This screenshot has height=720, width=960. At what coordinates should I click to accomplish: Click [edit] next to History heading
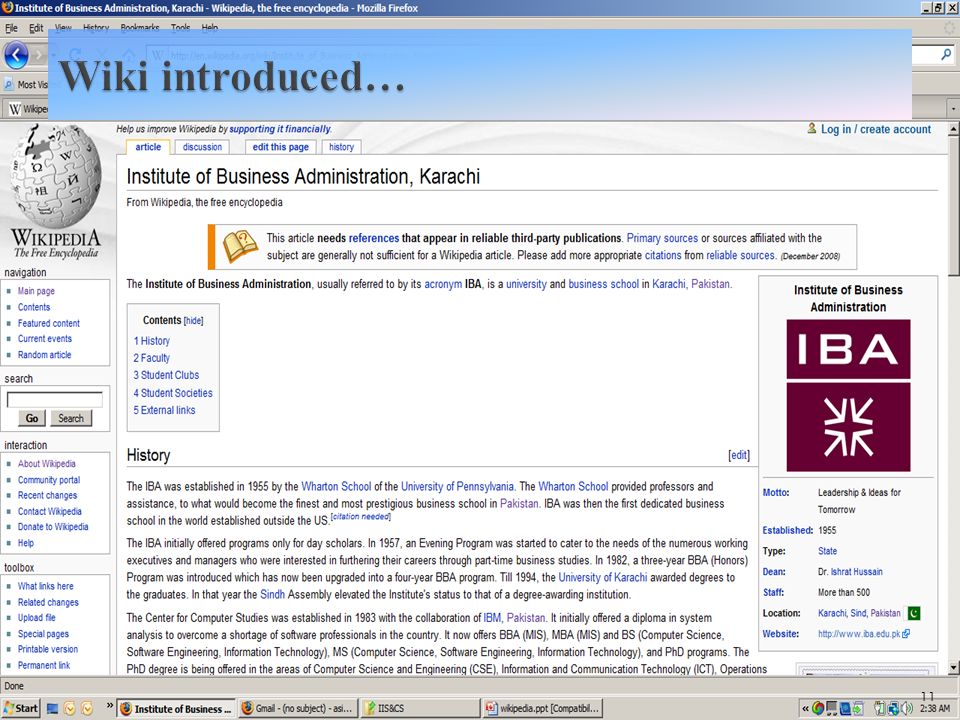[x=739, y=455]
